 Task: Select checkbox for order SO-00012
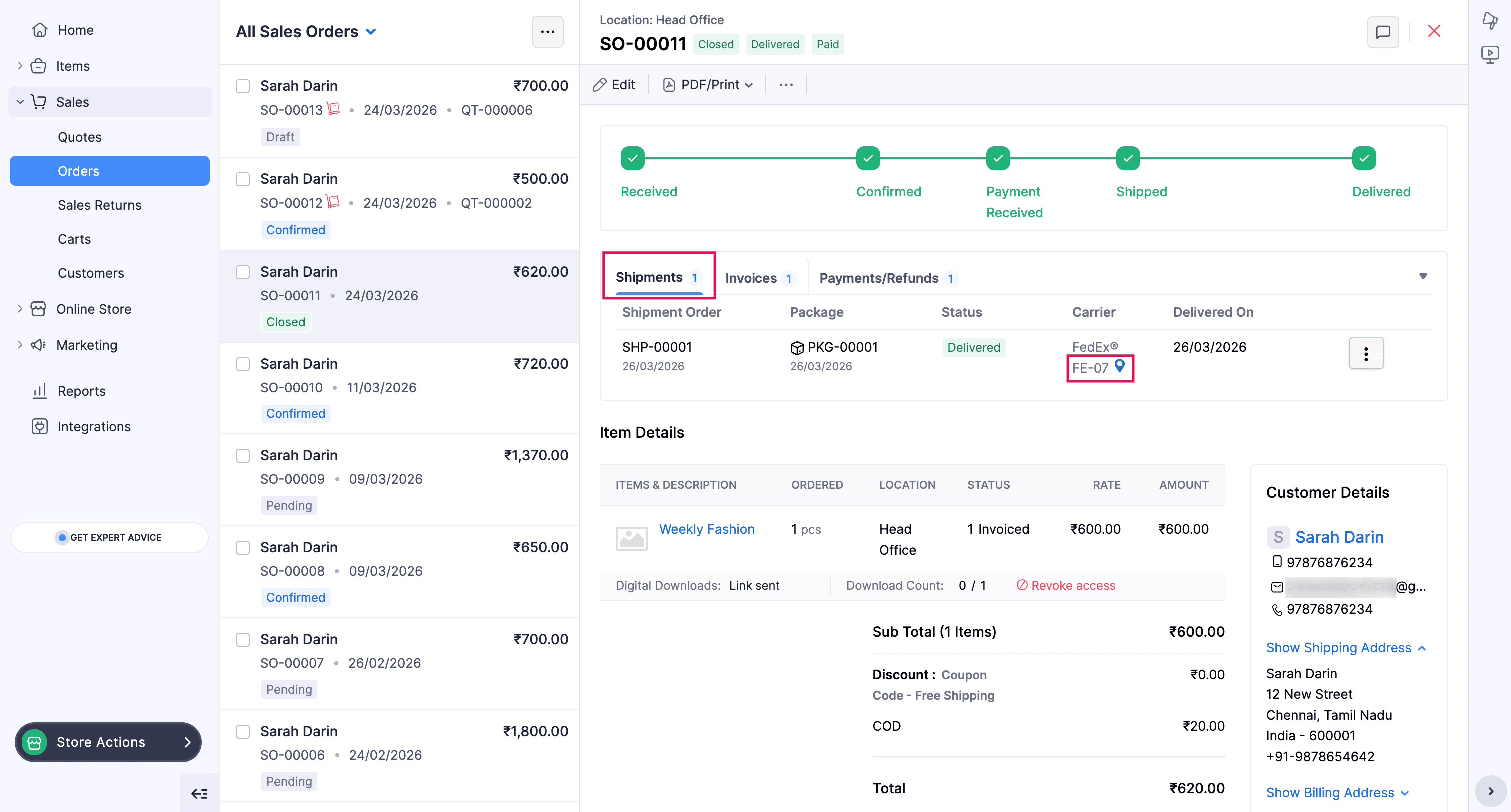point(243,179)
